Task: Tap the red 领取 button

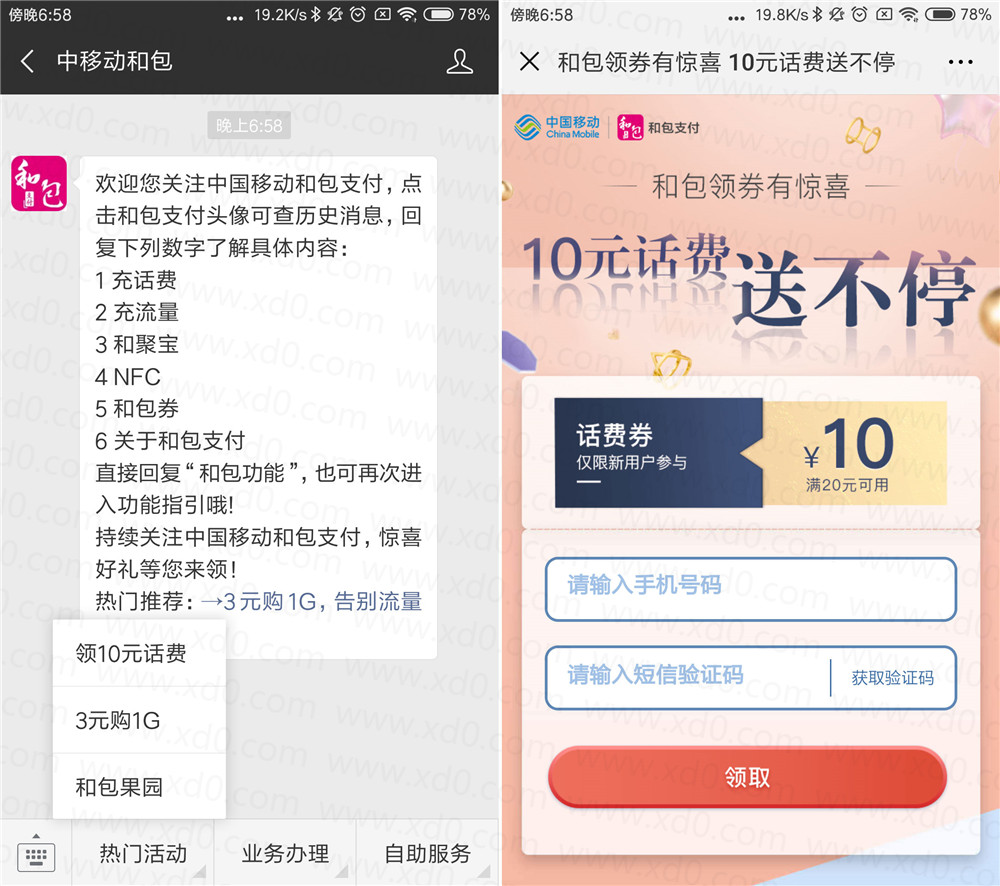Action: (x=747, y=777)
